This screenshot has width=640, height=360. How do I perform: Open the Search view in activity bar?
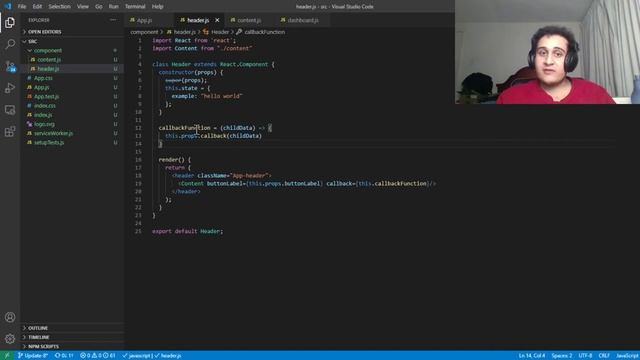(x=10, y=44)
